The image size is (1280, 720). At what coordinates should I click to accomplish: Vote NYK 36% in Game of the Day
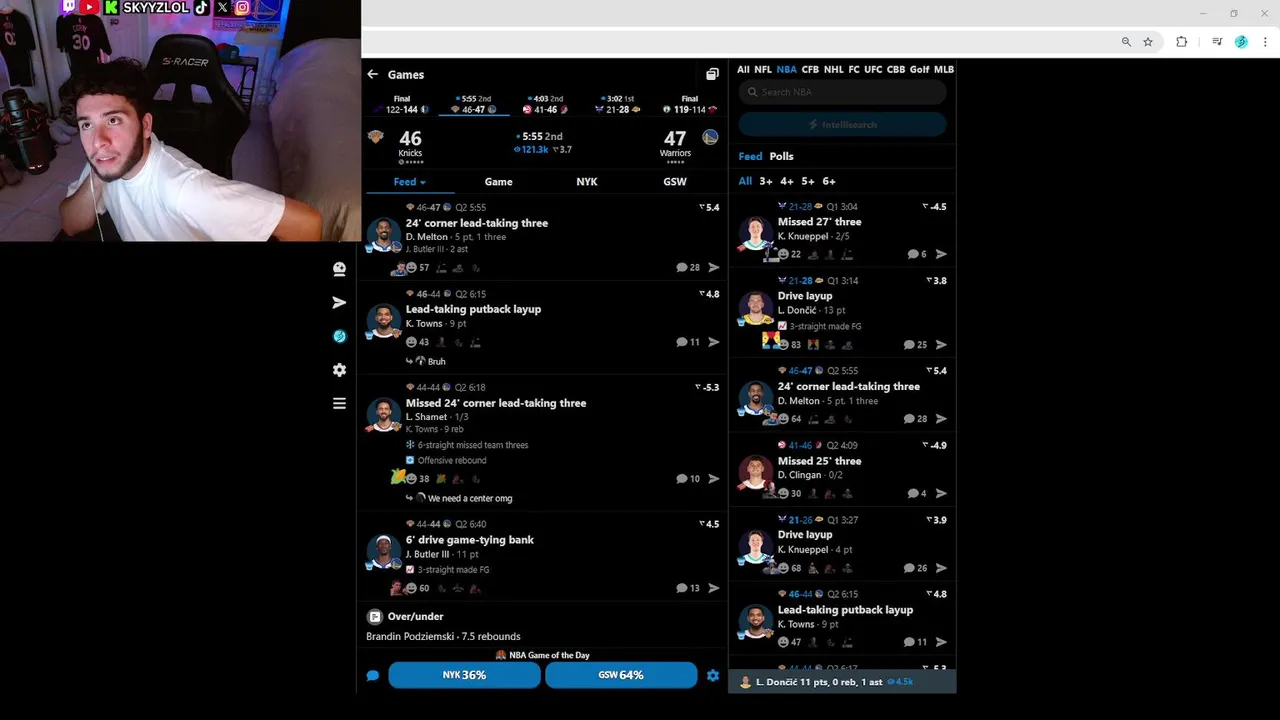[464, 675]
